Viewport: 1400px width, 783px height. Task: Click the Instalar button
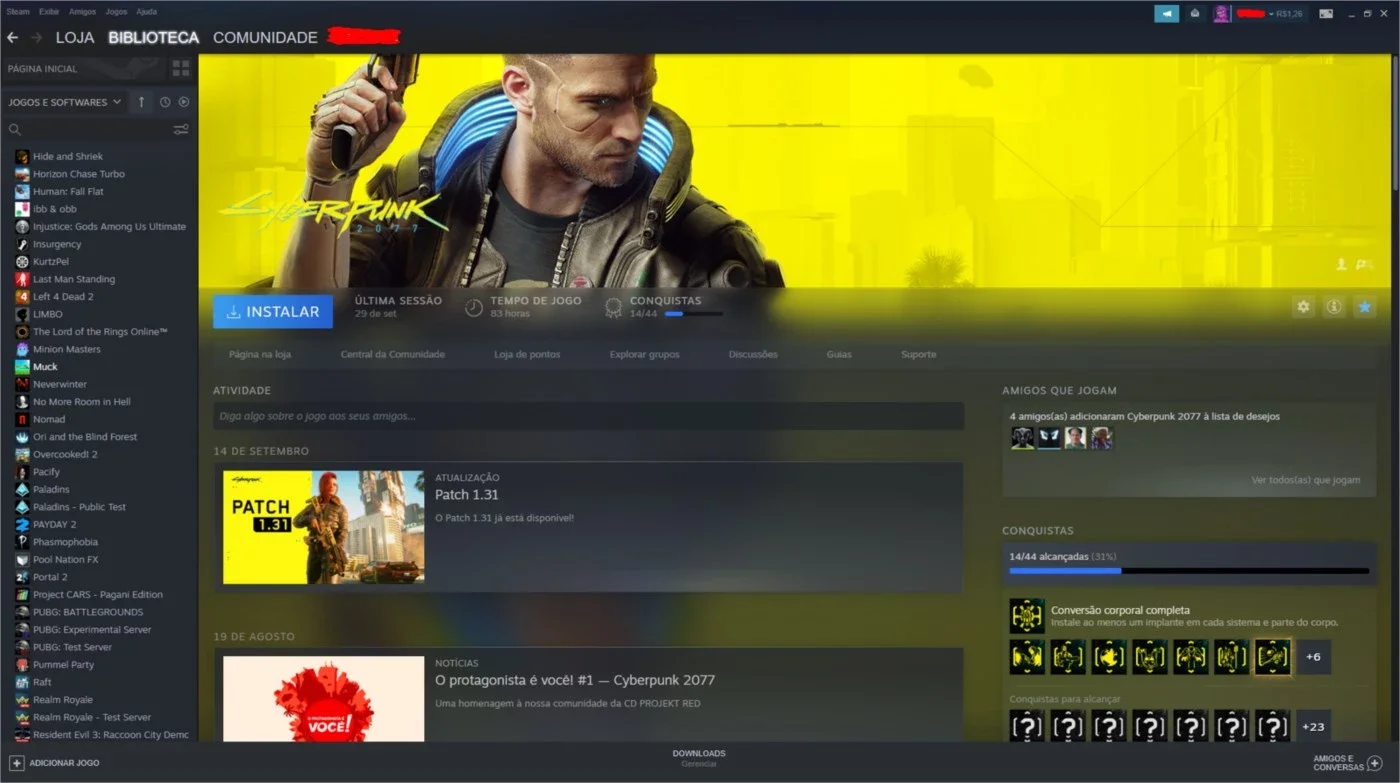(x=273, y=311)
